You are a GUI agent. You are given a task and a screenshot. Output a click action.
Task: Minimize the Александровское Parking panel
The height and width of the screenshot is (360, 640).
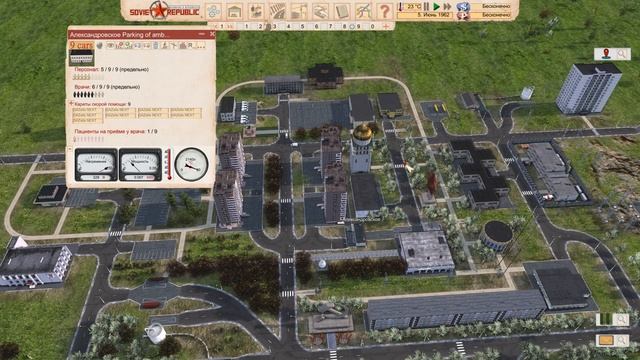(x=202, y=34)
